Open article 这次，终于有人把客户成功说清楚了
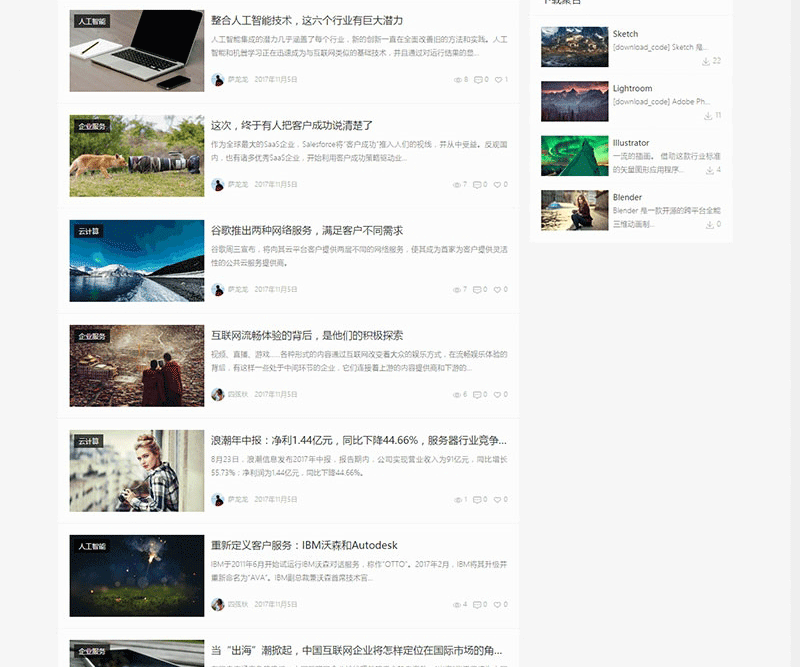Screen dimensions: 800x667 (x=292, y=126)
